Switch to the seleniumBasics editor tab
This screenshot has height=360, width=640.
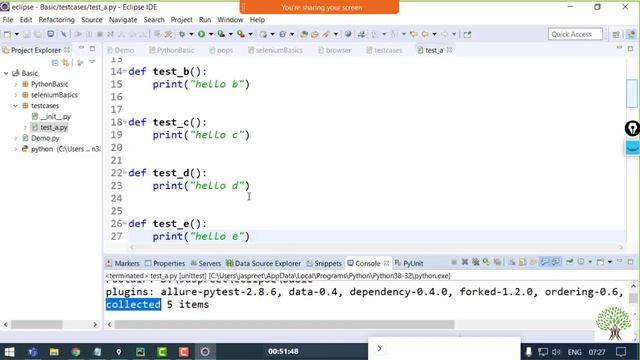275,50
